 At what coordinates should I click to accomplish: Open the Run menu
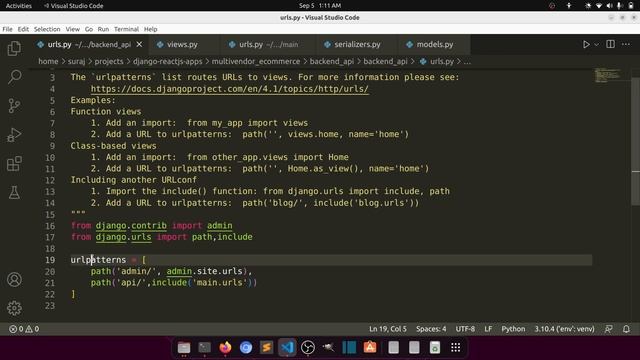(x=103, y=29)
